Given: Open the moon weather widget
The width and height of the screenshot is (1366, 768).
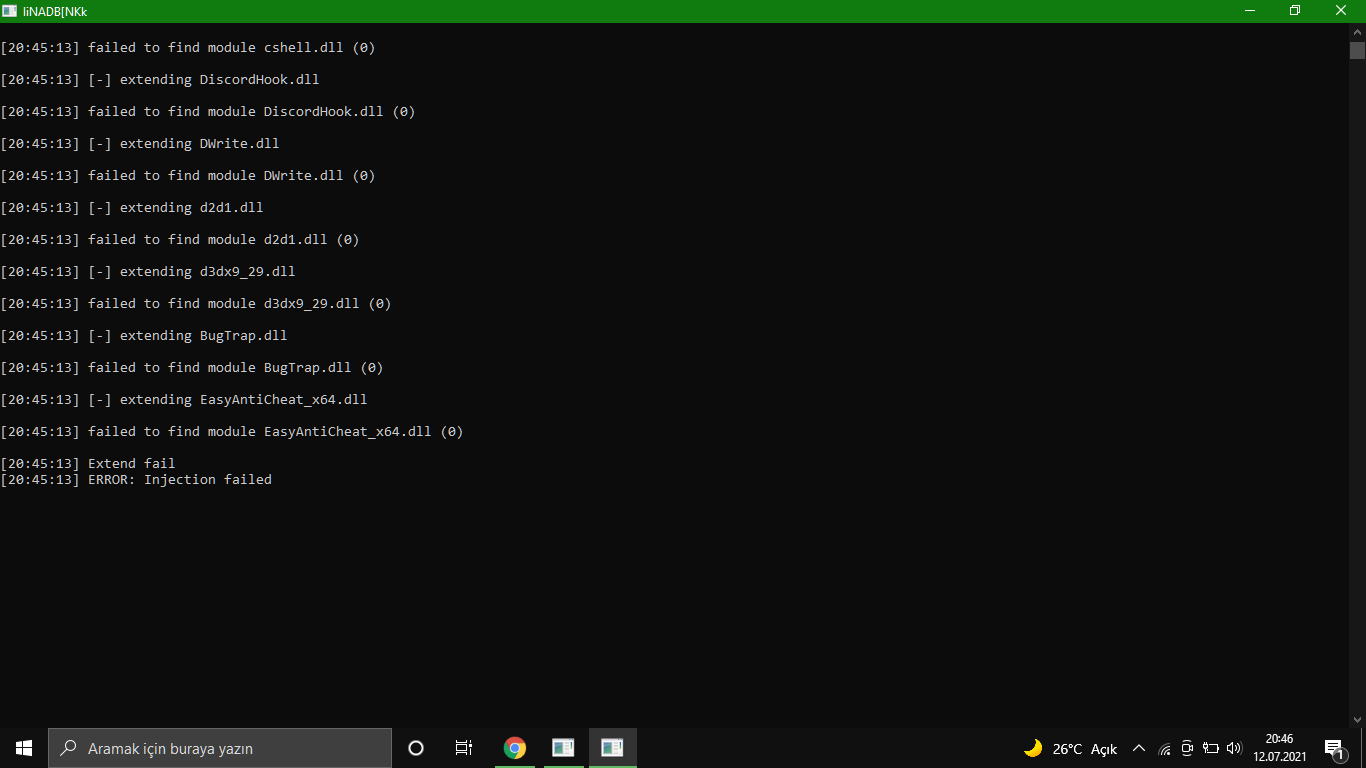Looking at the screenshot, I should coord(1033,748).
